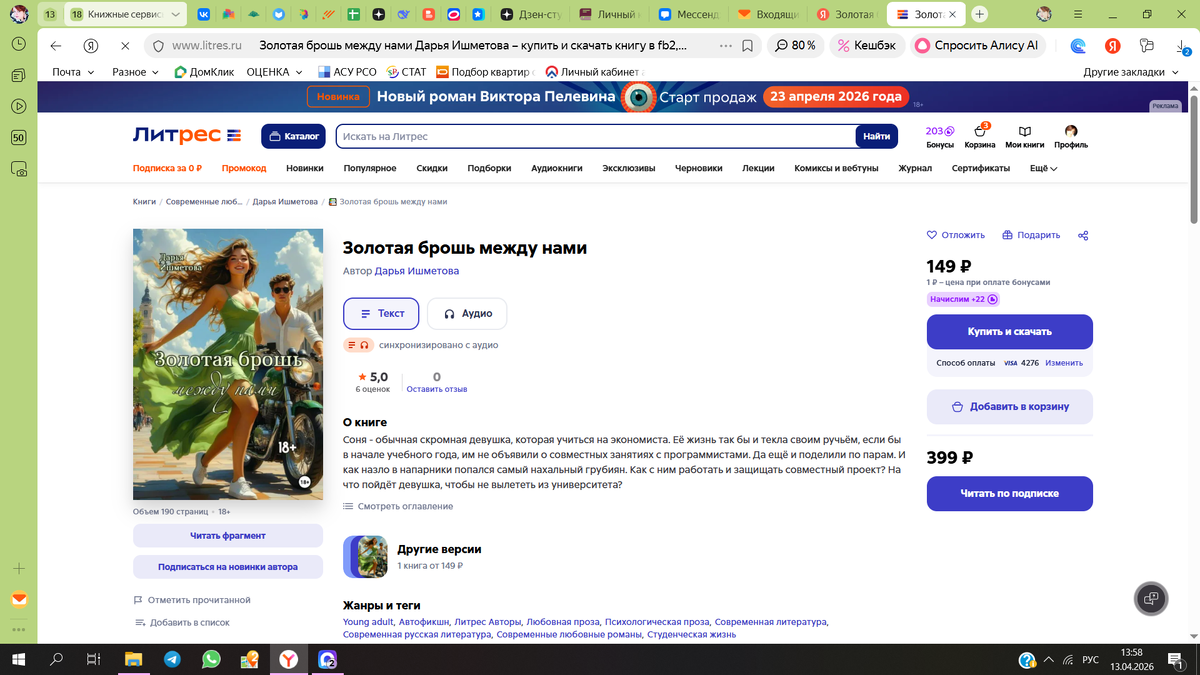
Task: Mark book as Отметить прочитанной
Action: pyautogui.click(x=192, y=600)
